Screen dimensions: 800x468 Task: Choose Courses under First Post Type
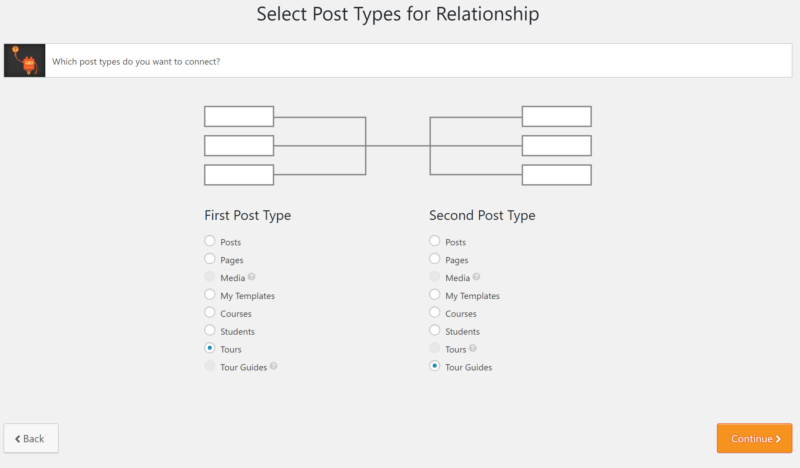point(210,312)
